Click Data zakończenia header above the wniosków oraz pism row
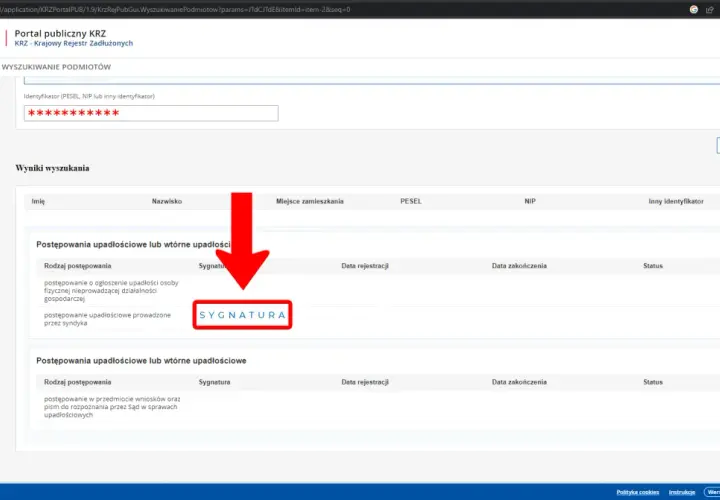The width and height of the screenshot is (720, 500). (x=519, y=382)
